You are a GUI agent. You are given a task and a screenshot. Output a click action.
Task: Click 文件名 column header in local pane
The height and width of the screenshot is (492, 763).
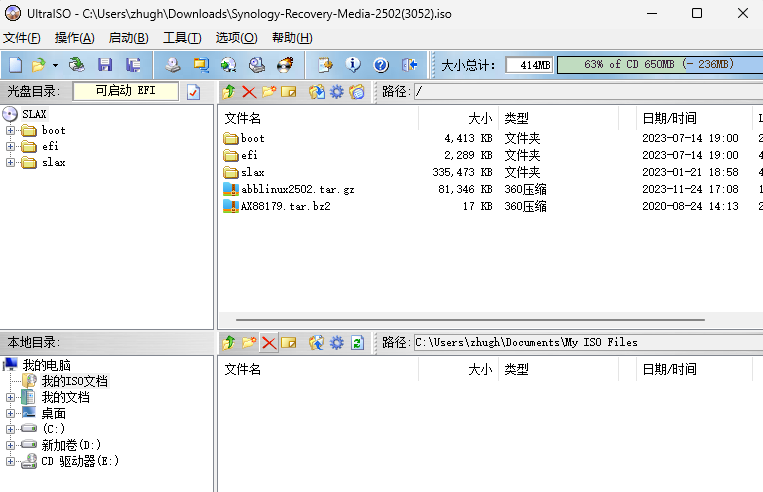[x=318, y=369]
